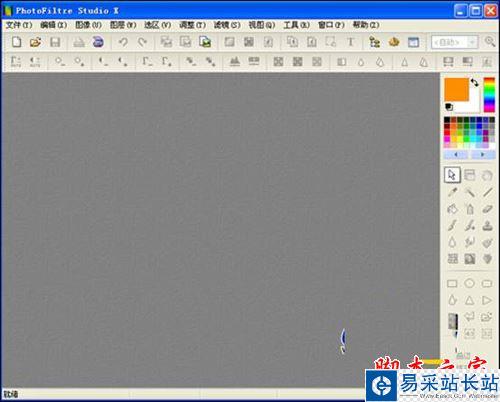The height and width of the screenshot is (402, 500).
Task: Open the image explorer tree icon
Action: 375,42
